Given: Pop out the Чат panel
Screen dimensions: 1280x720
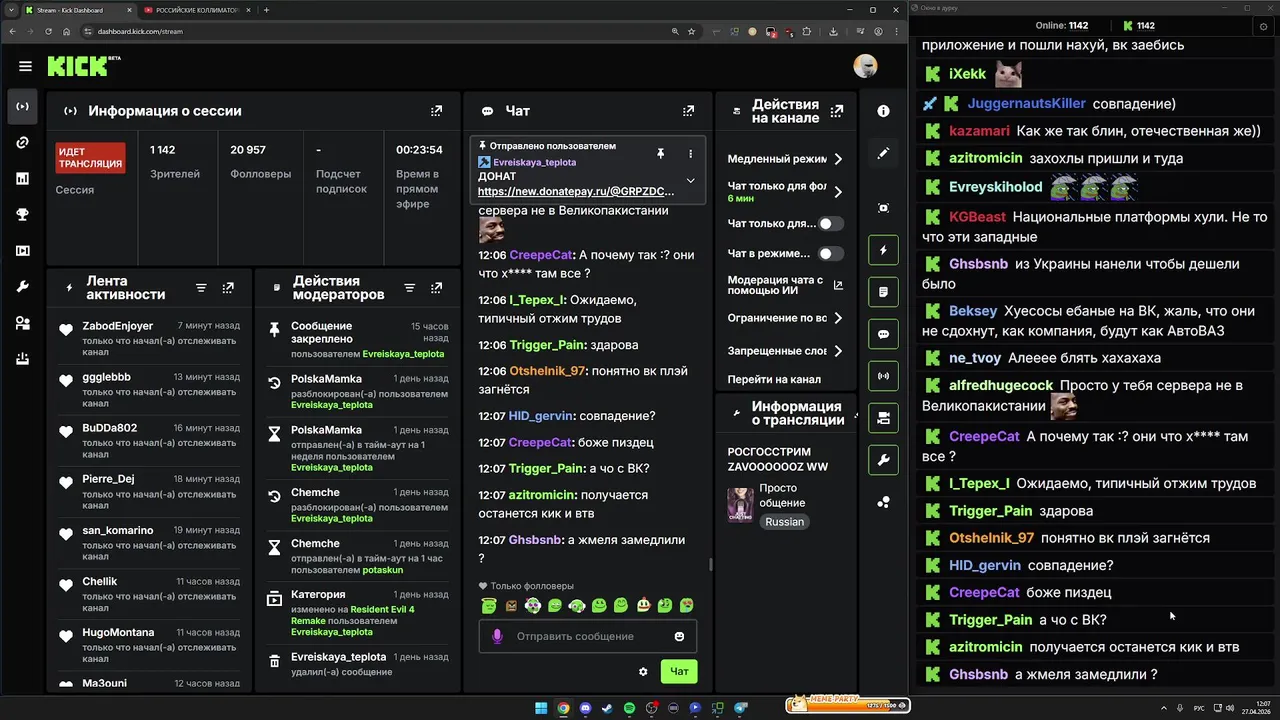Looking at the screenshot, I should pyautogui.click(x=688, y=111).
